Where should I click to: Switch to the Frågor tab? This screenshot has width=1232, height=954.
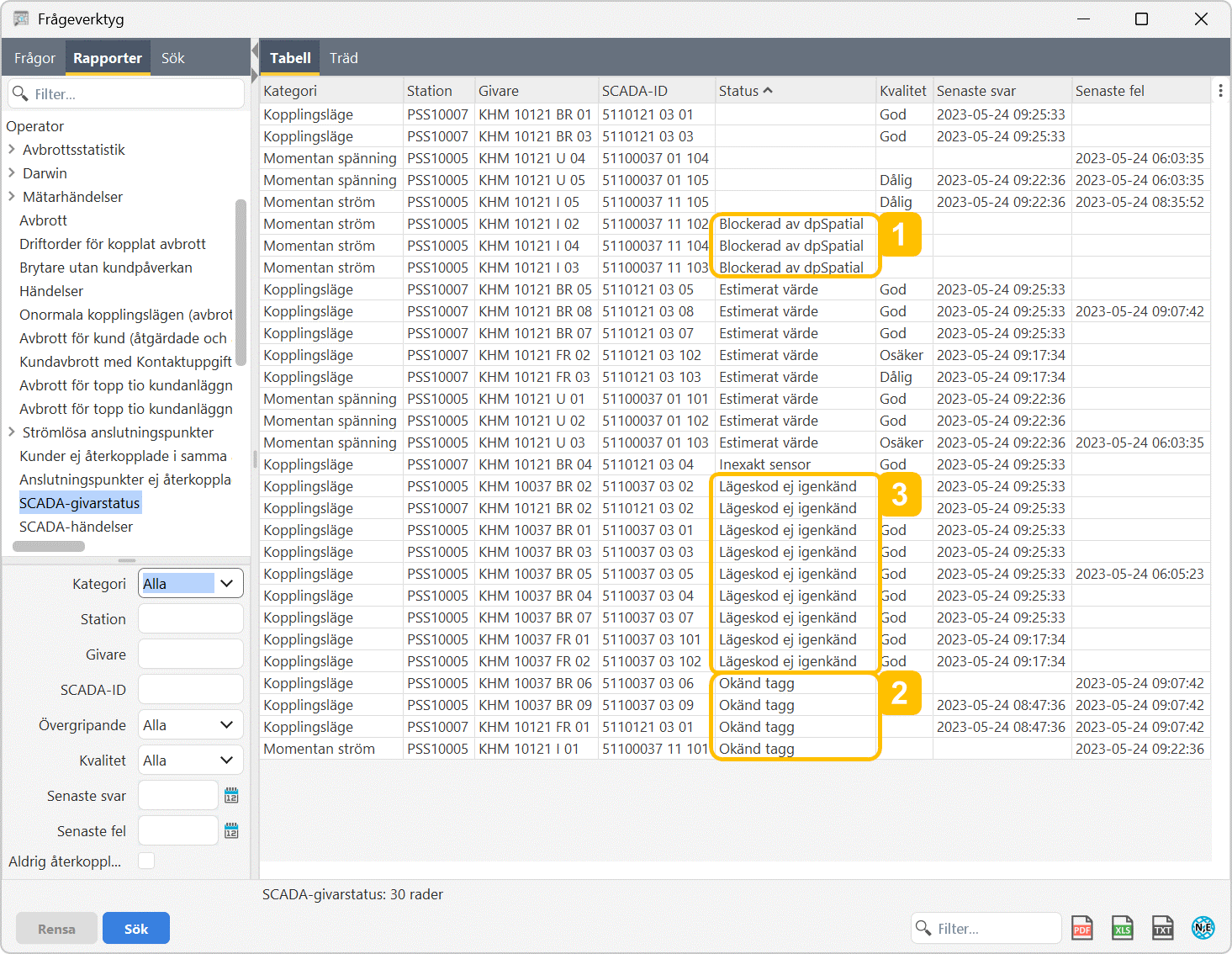point(34,58)
